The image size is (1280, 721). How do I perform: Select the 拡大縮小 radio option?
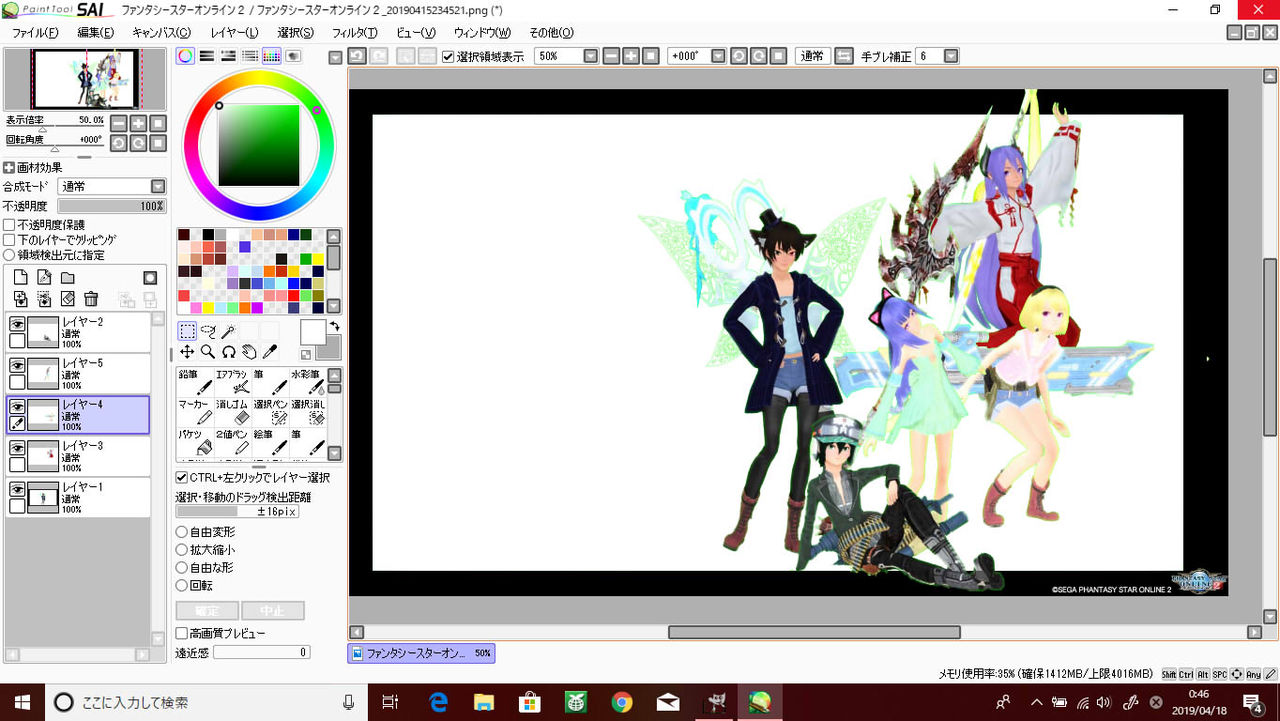182,550
